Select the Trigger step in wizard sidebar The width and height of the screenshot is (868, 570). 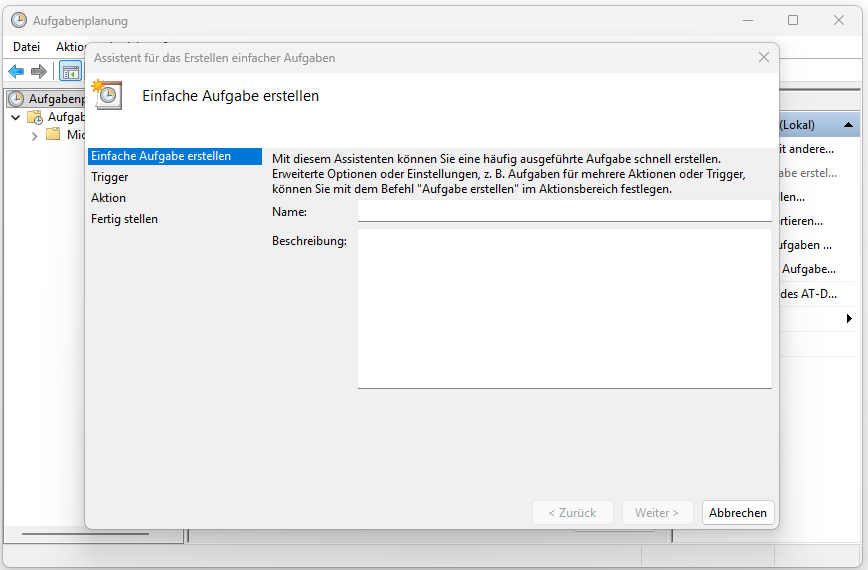[x=110, y=177]
